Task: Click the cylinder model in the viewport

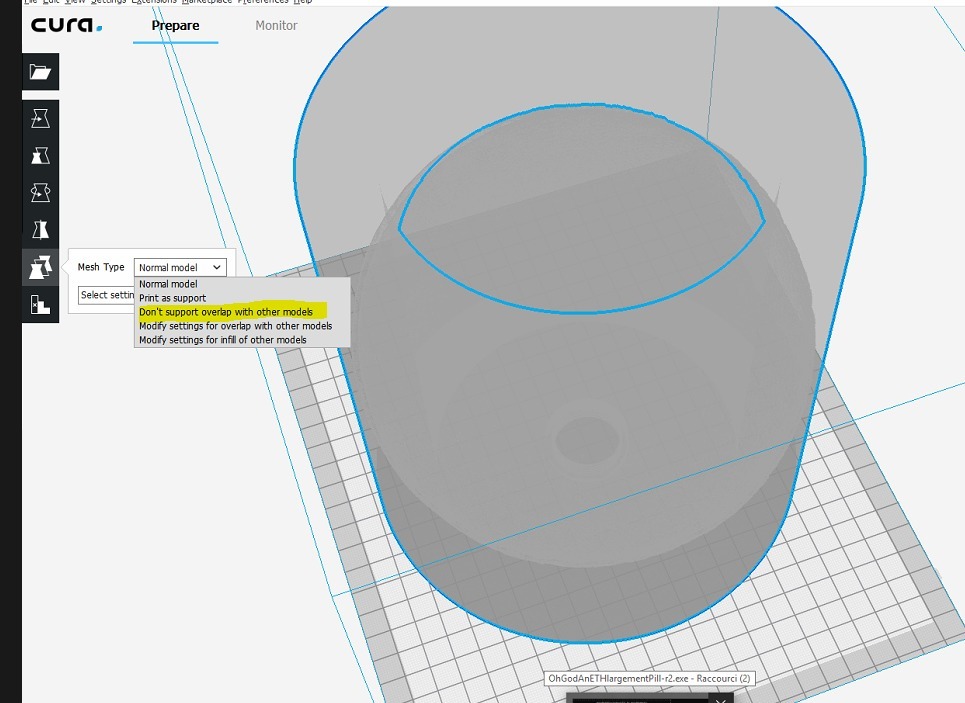Action: (580, 450)
